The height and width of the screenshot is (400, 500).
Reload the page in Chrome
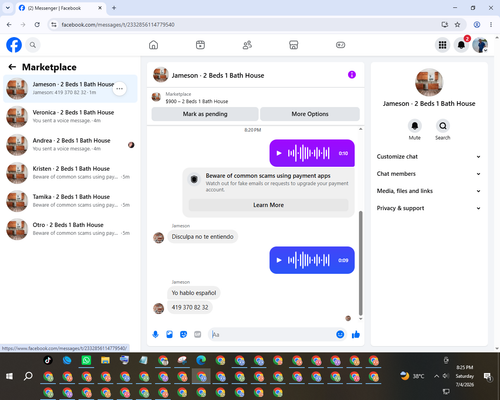[37, 25]
